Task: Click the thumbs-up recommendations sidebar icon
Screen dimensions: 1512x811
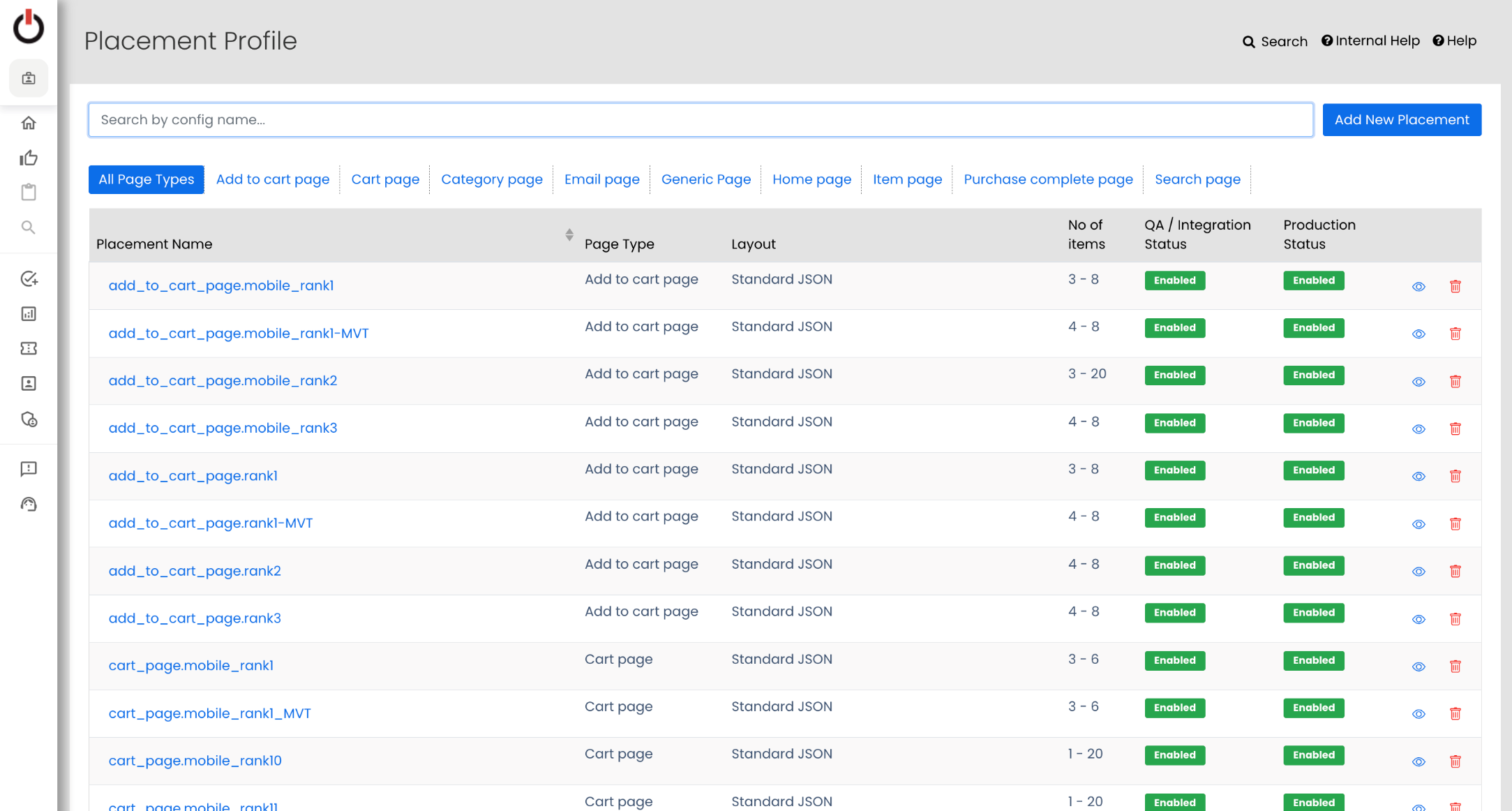Action: coord(29,158)
